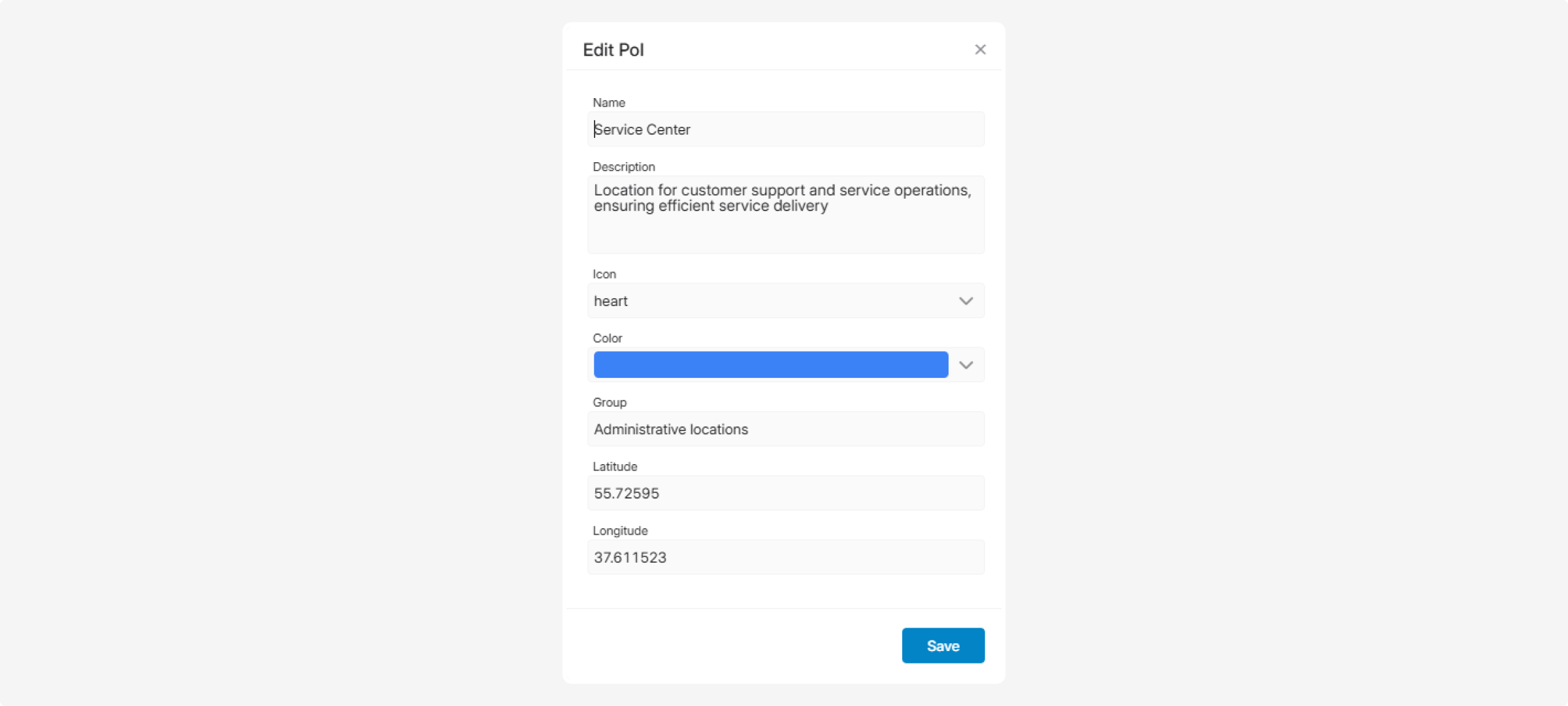This screenshot has height=706, width=1568.
Task: Click the blue color swatch bar
Action: 771,365
